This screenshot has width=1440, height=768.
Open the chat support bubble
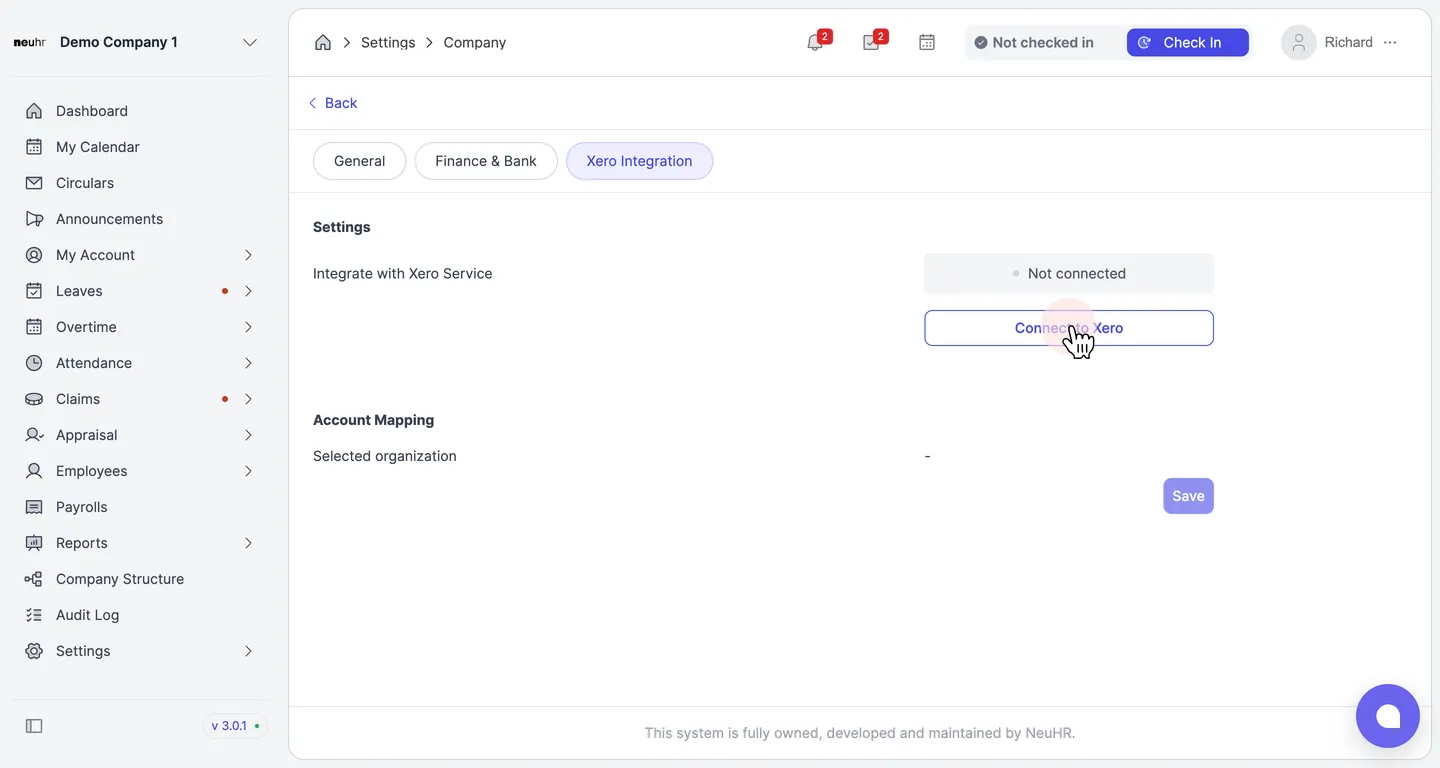coord(1387,716)
